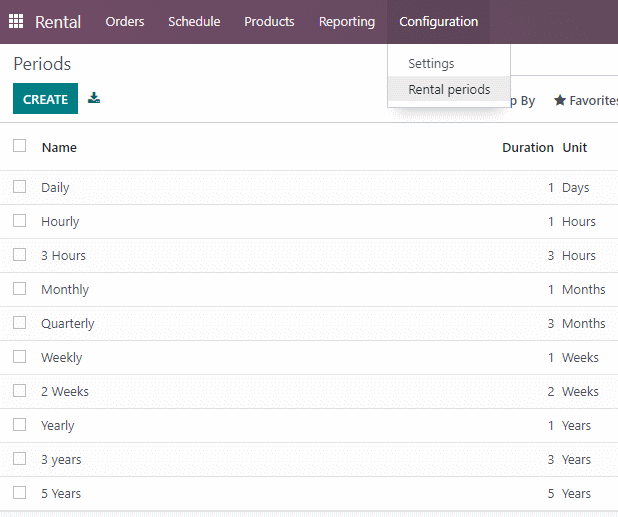Tick the Quarterly row checkbox
This screenshot has width=618, height=517.
pos(19,323)
